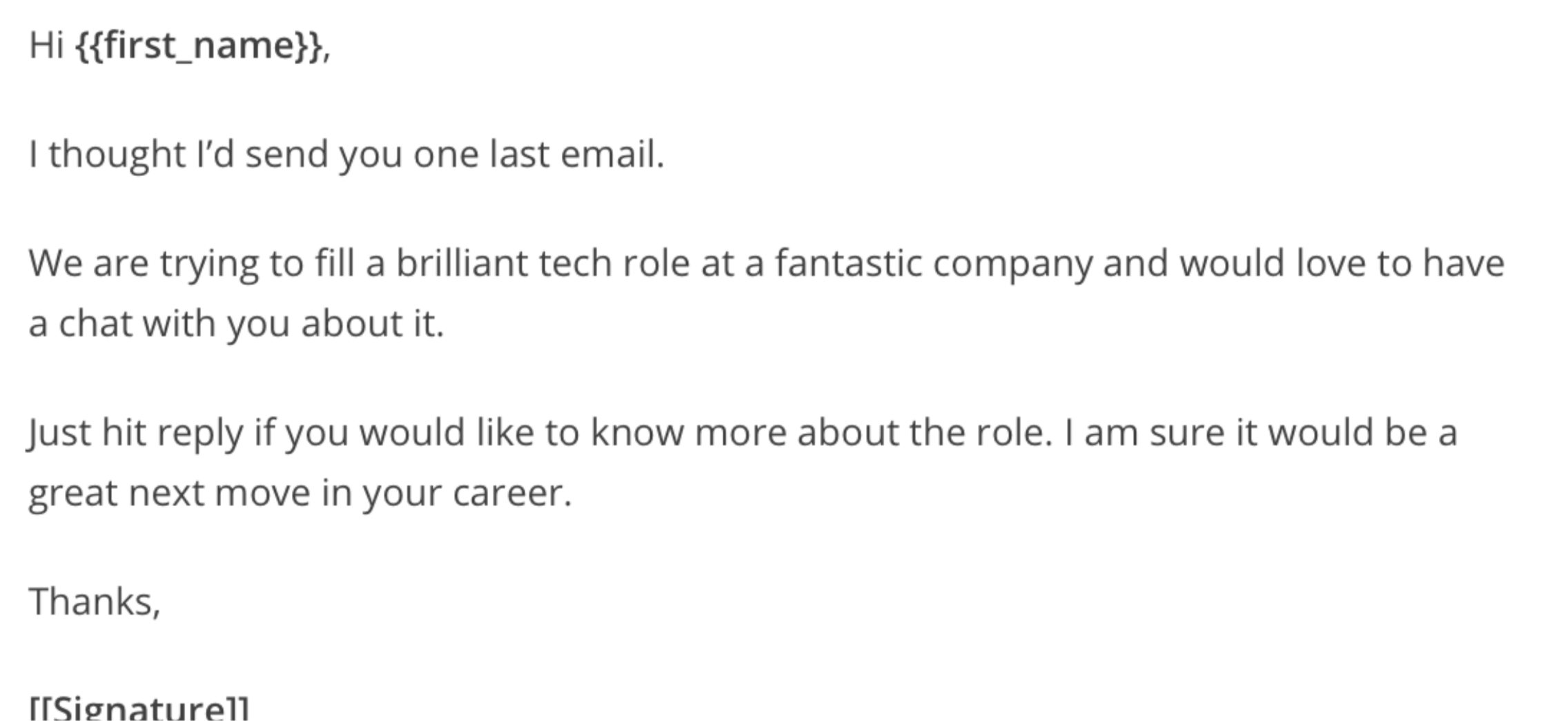
Task: Place cursor on the greeting word "Hi"
Action: pos(47,46)
